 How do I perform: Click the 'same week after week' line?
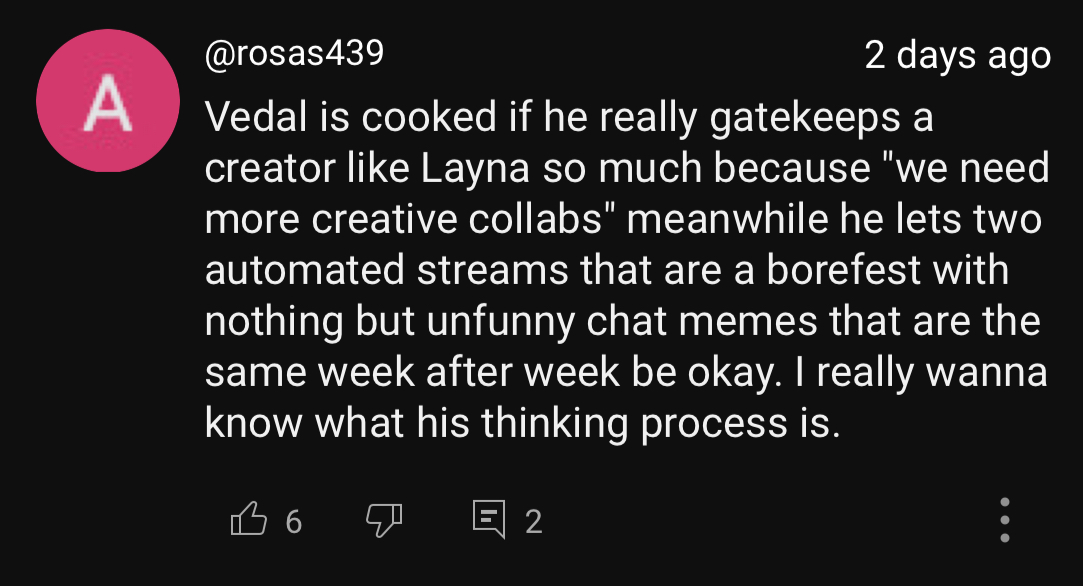coord(412,373)
